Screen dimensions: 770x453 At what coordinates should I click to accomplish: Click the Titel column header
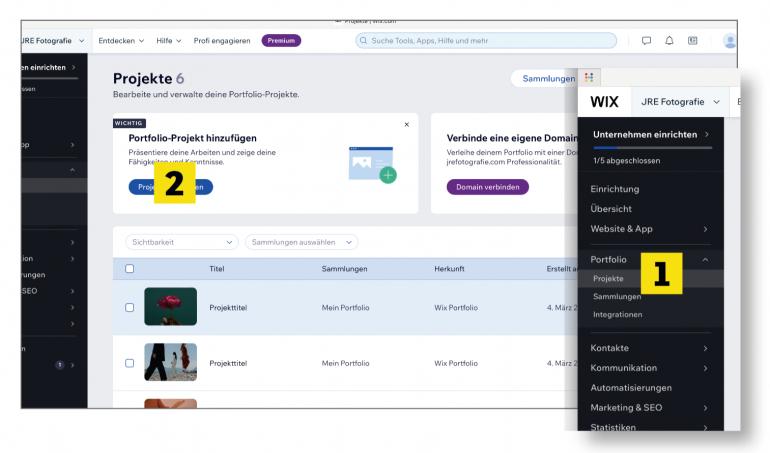point(217,269)
